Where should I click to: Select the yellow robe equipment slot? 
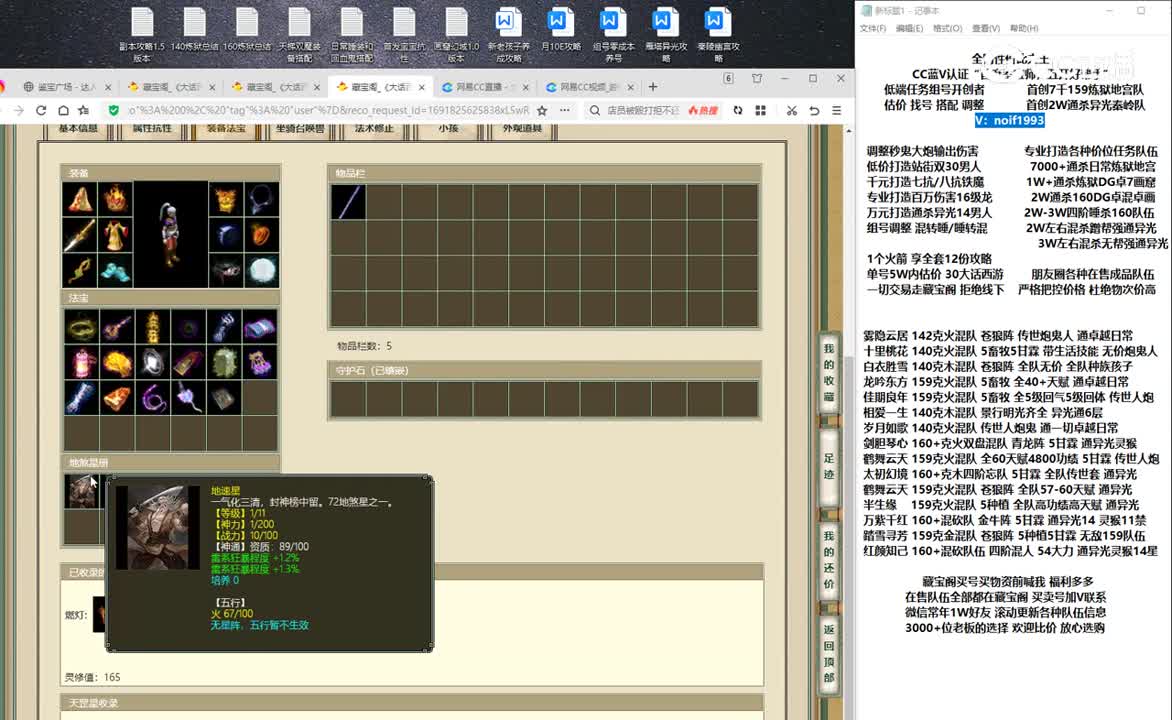coord(115,235)
